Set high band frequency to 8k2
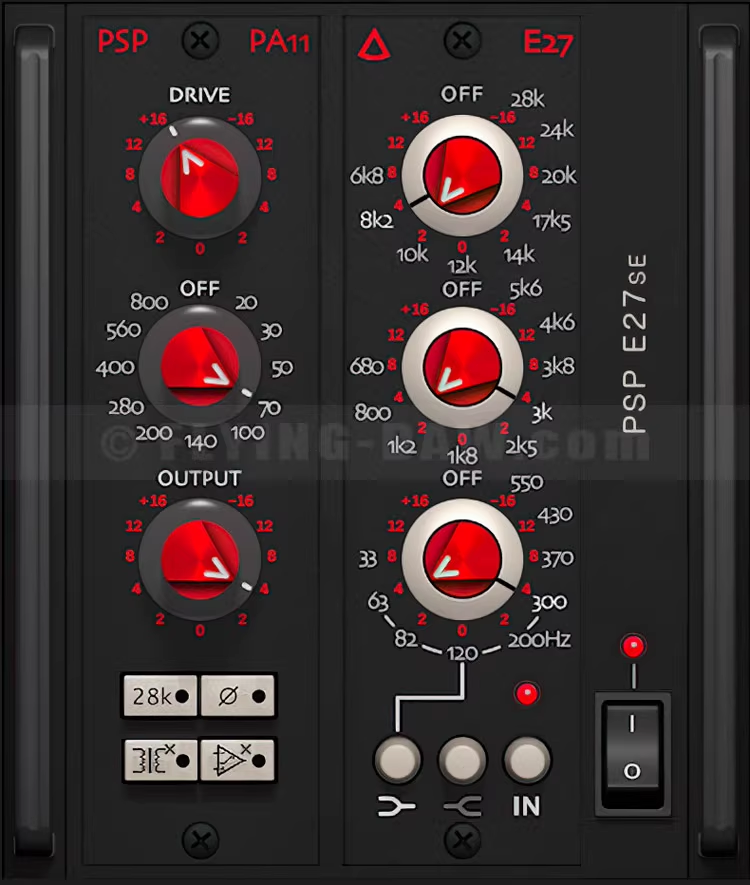750x885 pixels. pyautogui.click(x=376, y=220)
